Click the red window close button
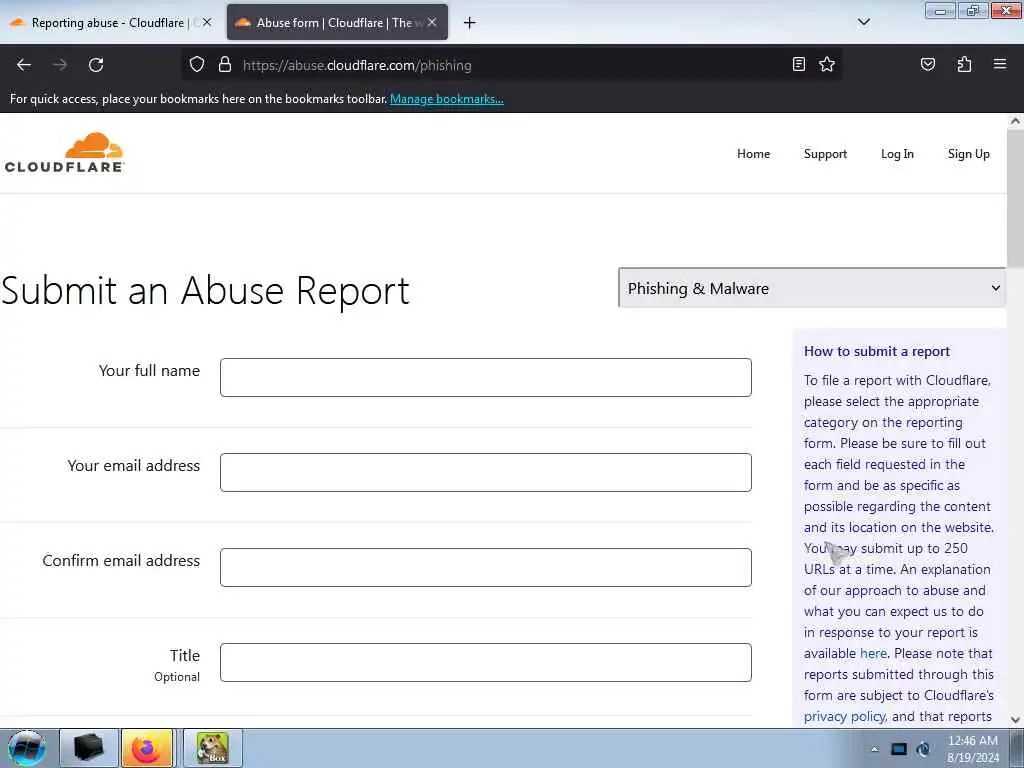The height and width of the screenshot is (768, 1024). (1006, 11)
